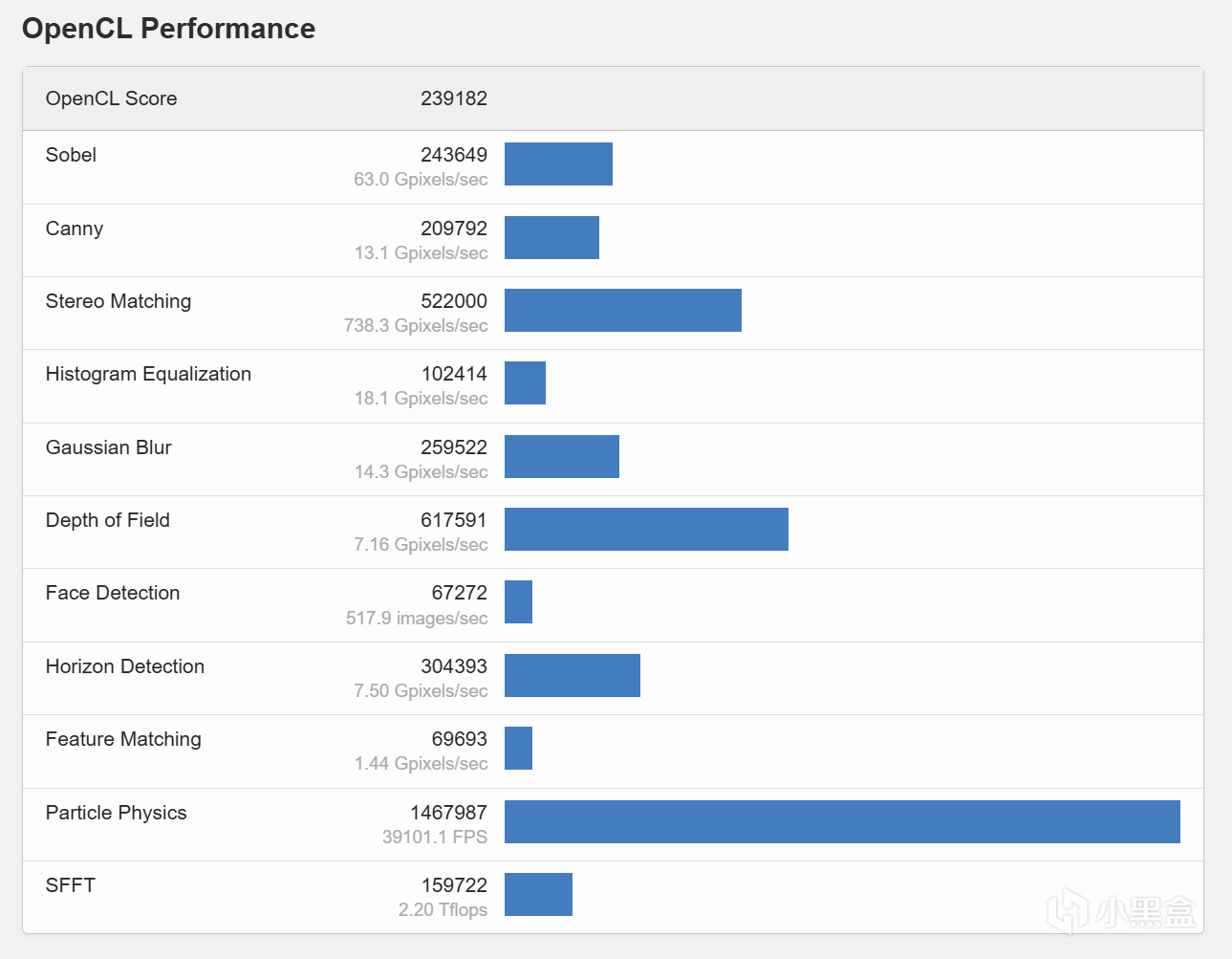Click the OpenCL Performance heading

click(x=168, y=29)
